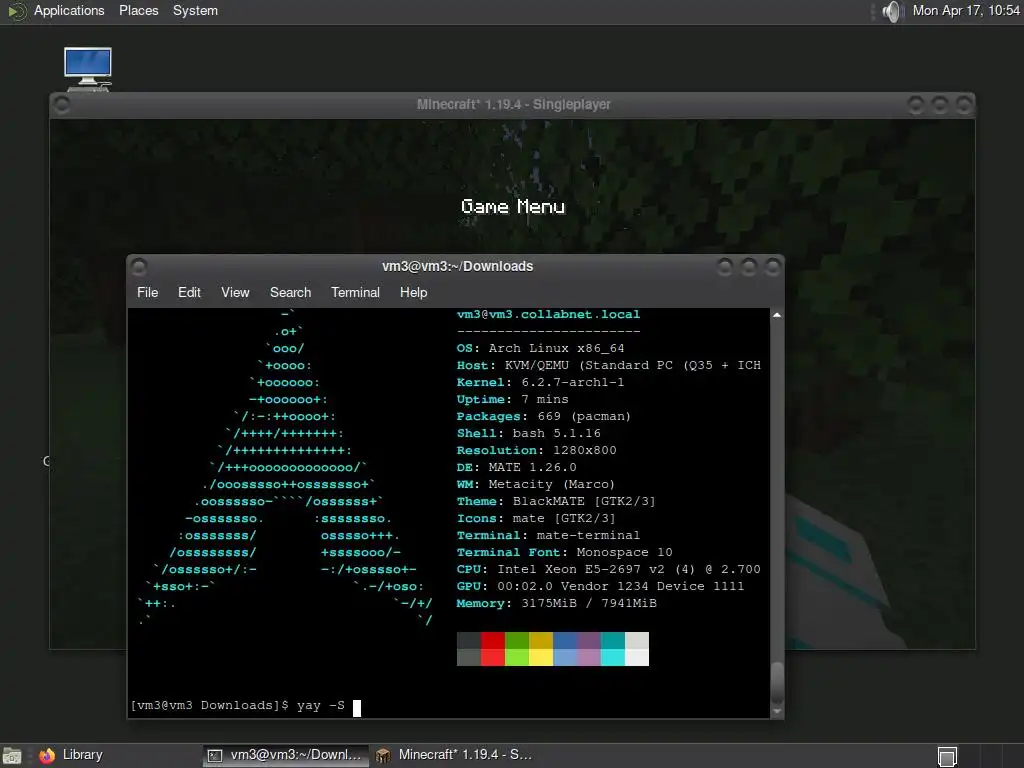Click the volume speaker icon in panel
This screenshot has height=768, width=1024.
coord(892,11)
